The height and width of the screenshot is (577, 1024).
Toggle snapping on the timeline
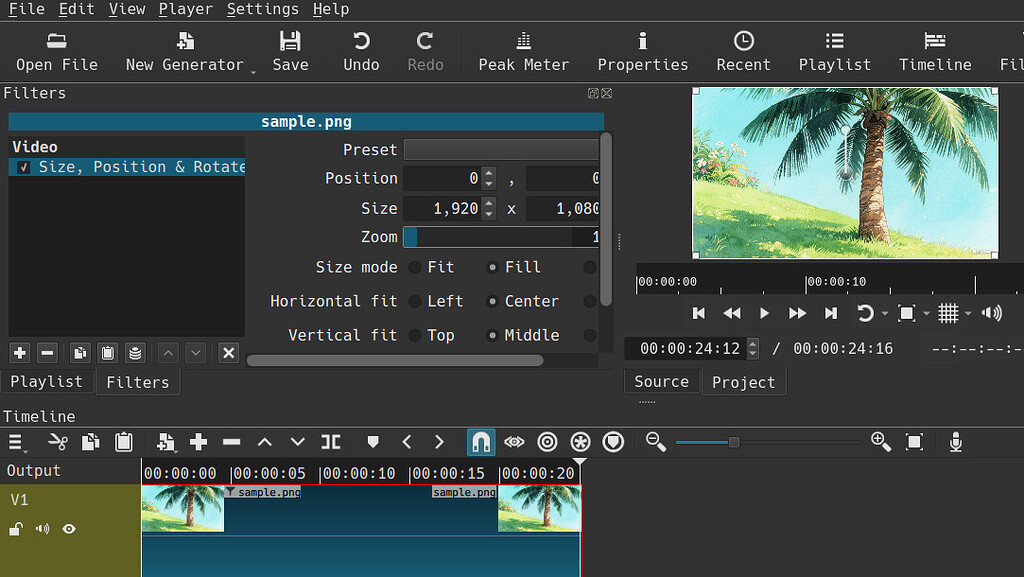click(x=481, y=441)
